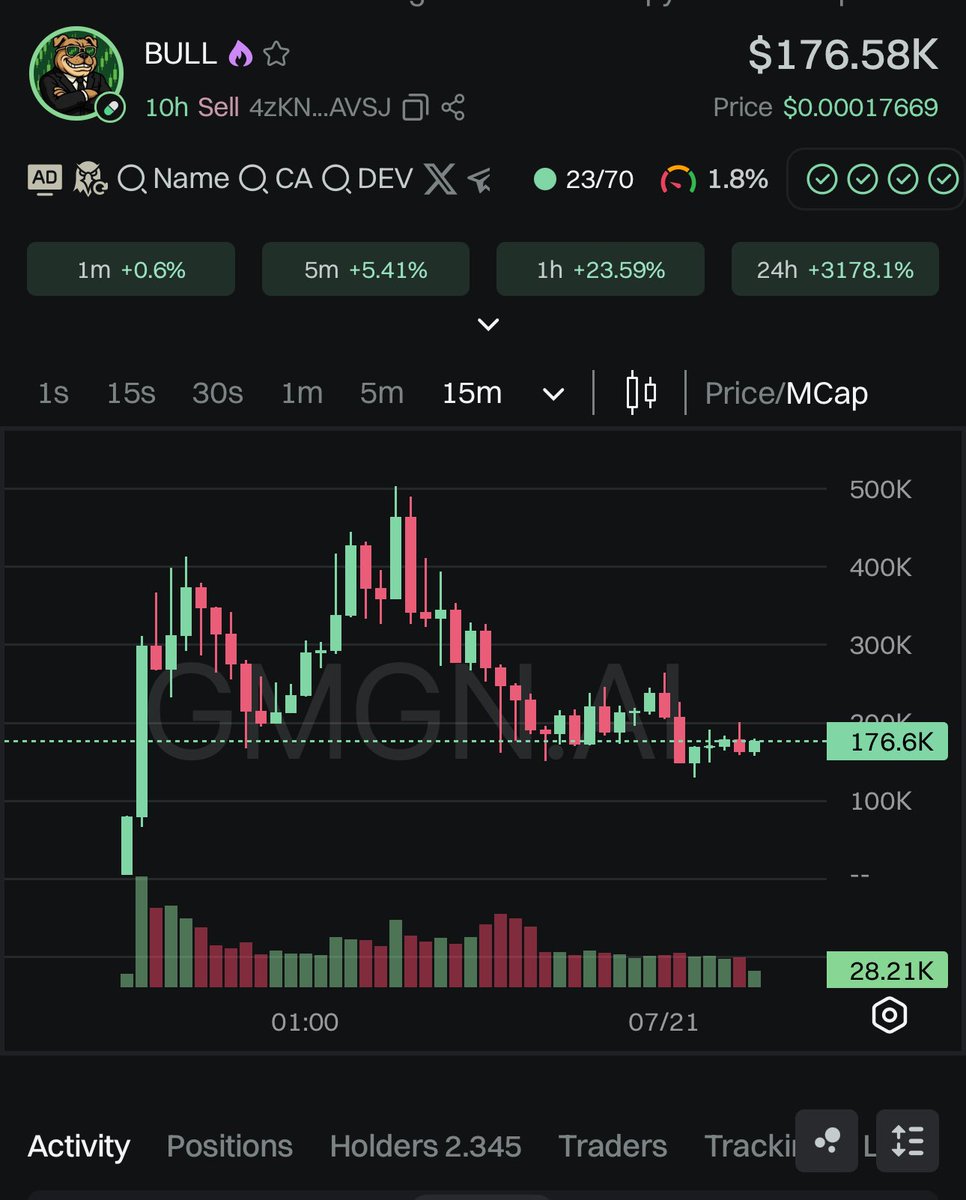Viewport: 966px width, 1200px height.
Task: Click the 10h age label
Action: tap(166, 107)
